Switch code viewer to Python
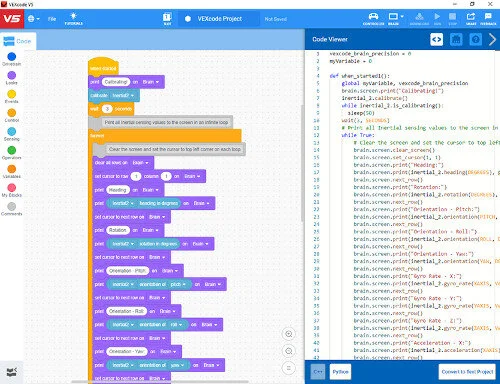This screenshot has height=384, width=500. pos(340,372)
